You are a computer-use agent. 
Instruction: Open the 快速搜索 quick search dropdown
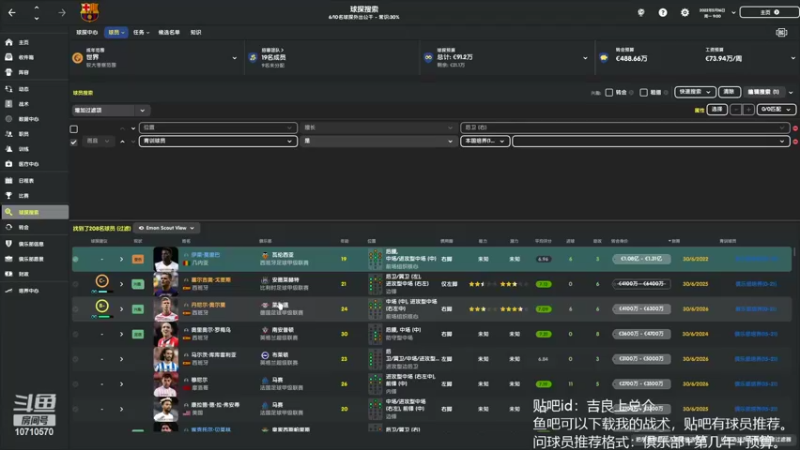694,92
